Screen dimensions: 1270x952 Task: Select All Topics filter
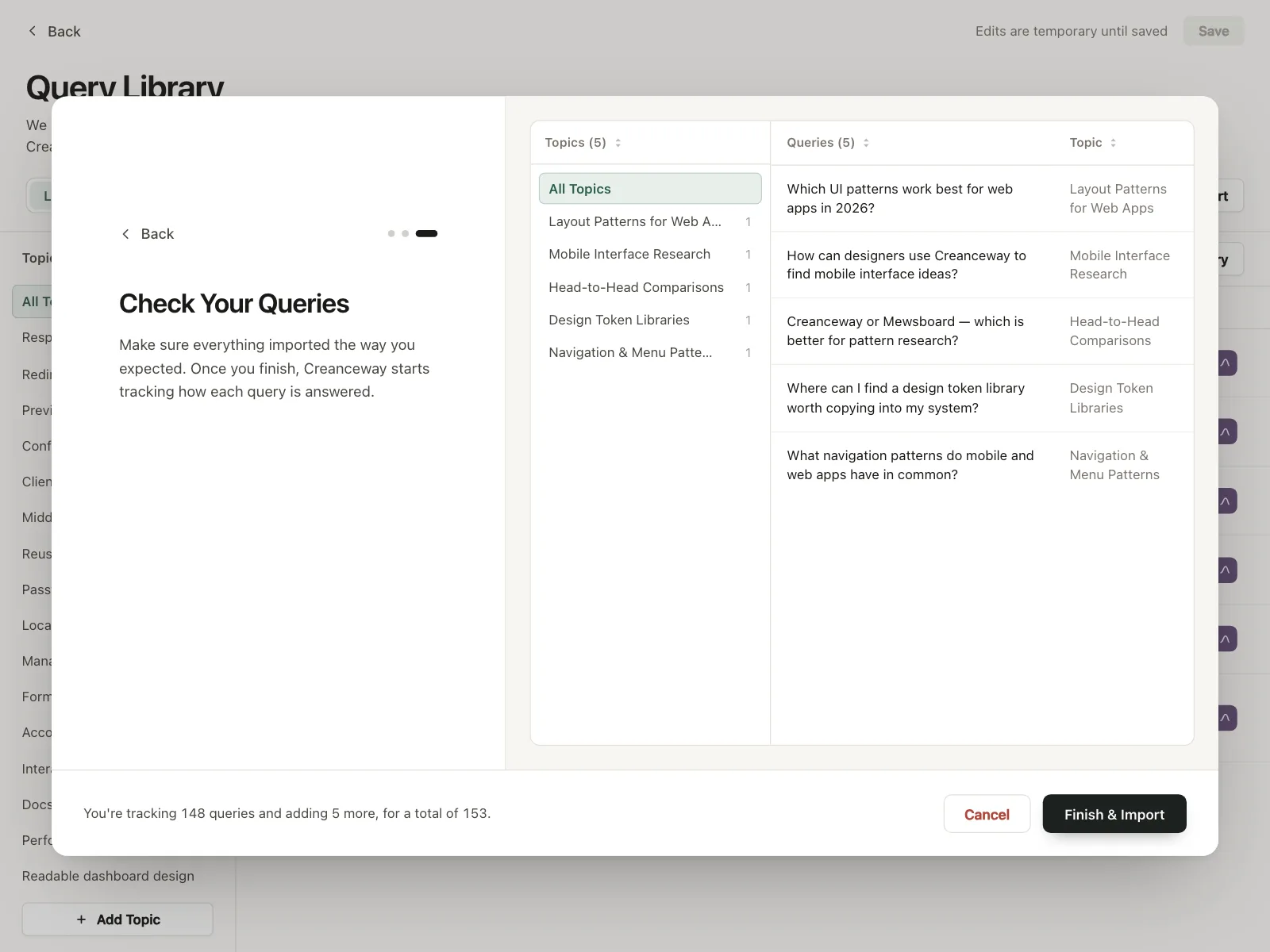[650, 189]
